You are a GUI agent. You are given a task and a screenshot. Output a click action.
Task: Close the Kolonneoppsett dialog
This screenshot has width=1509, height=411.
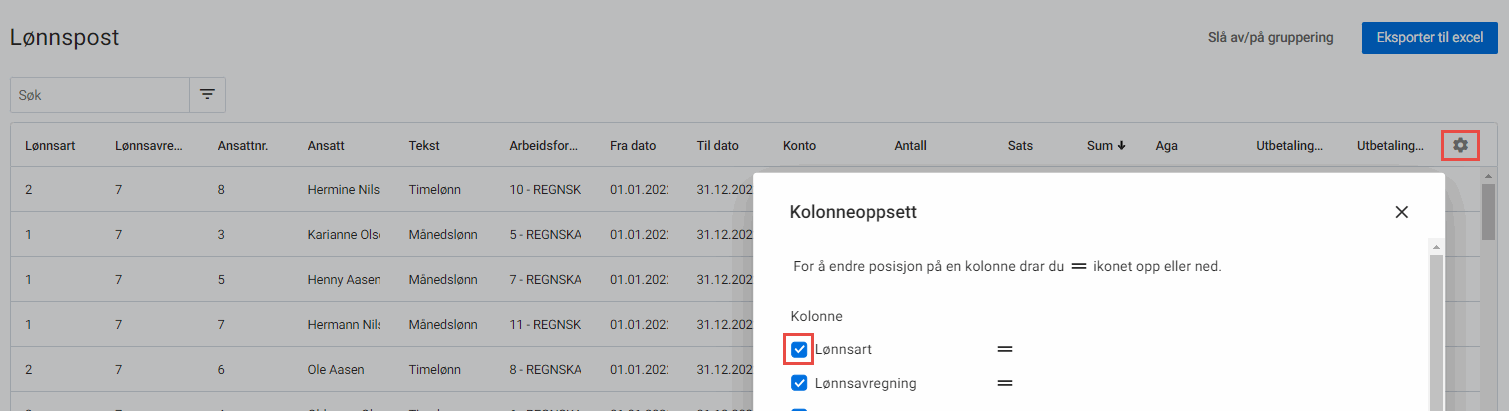[x=1401, y=212]
